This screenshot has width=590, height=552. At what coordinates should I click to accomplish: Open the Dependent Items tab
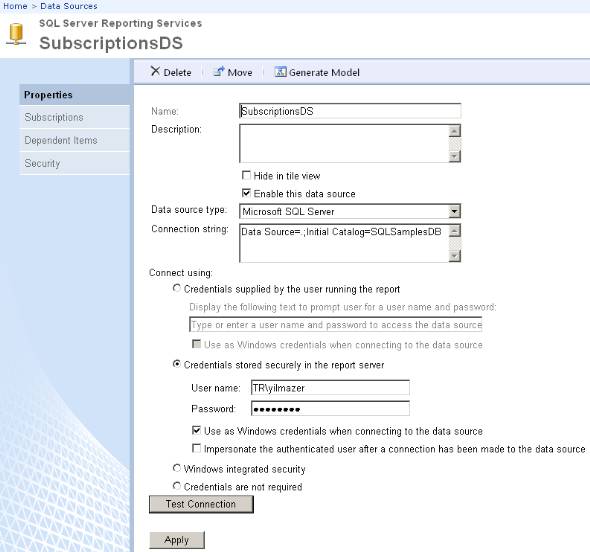click(75, 140)
